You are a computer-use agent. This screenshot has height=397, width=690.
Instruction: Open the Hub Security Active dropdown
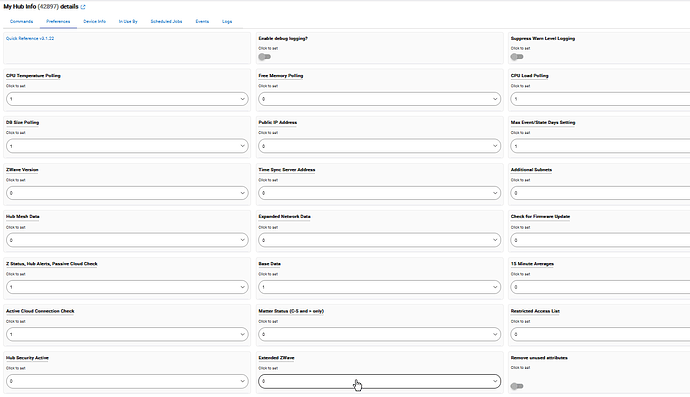[x=127, y=381]
